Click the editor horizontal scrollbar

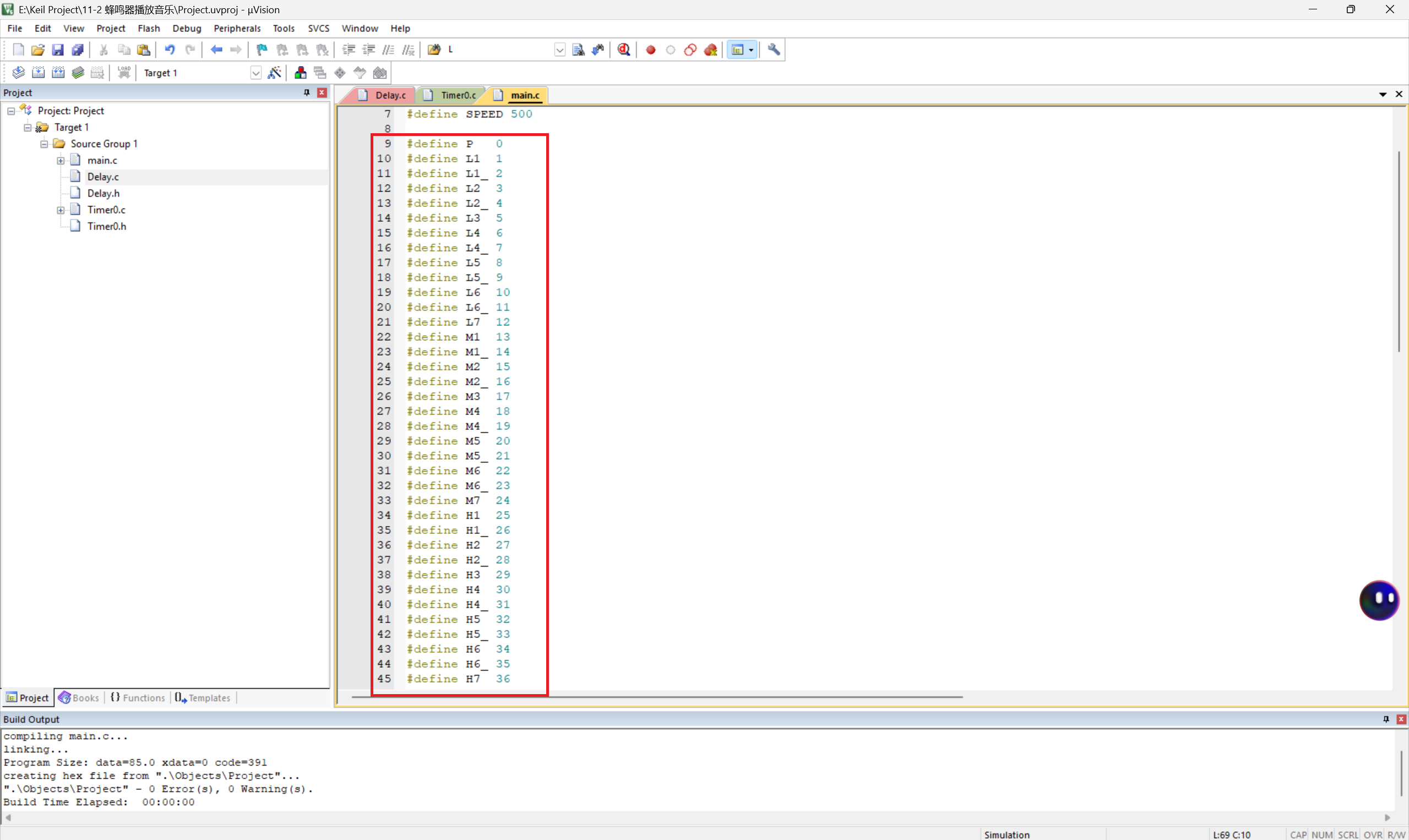click(x=657, y=697)
